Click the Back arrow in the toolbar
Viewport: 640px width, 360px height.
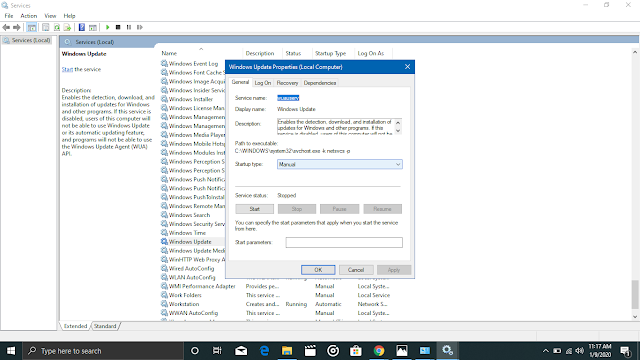tap(6, 27)
